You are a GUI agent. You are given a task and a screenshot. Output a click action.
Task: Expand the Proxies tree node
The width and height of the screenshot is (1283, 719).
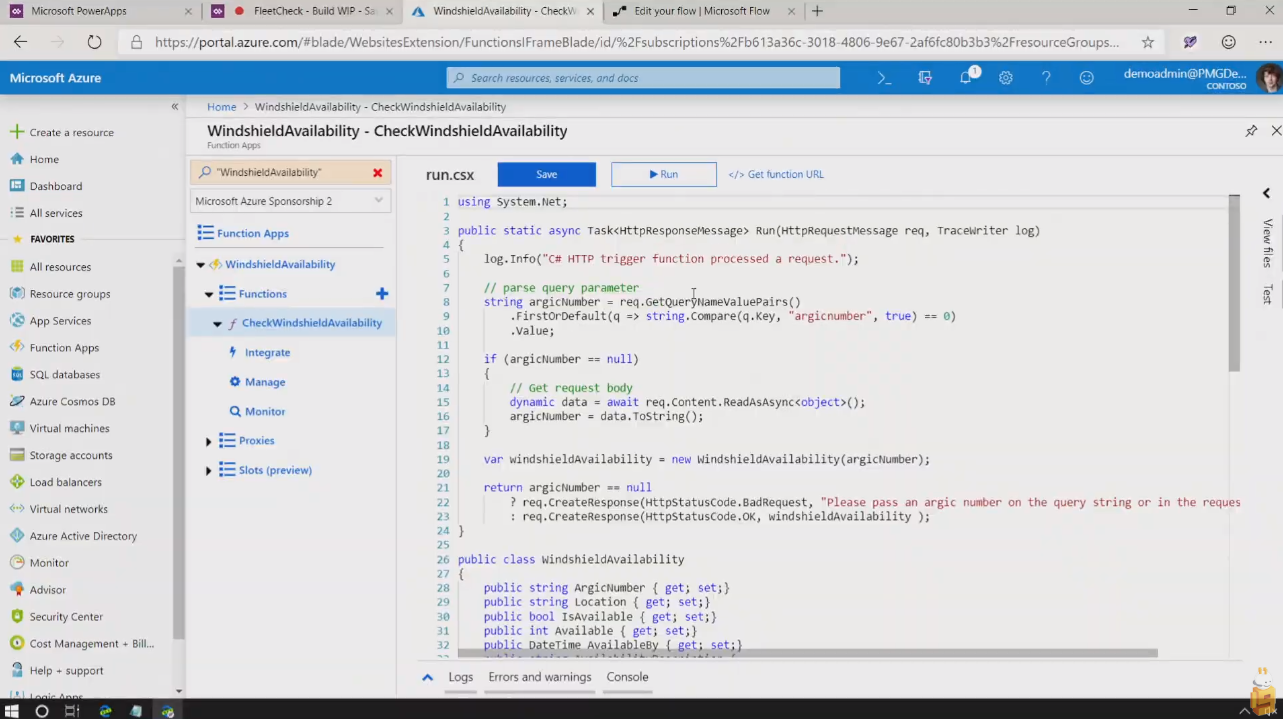coord(209,441)
